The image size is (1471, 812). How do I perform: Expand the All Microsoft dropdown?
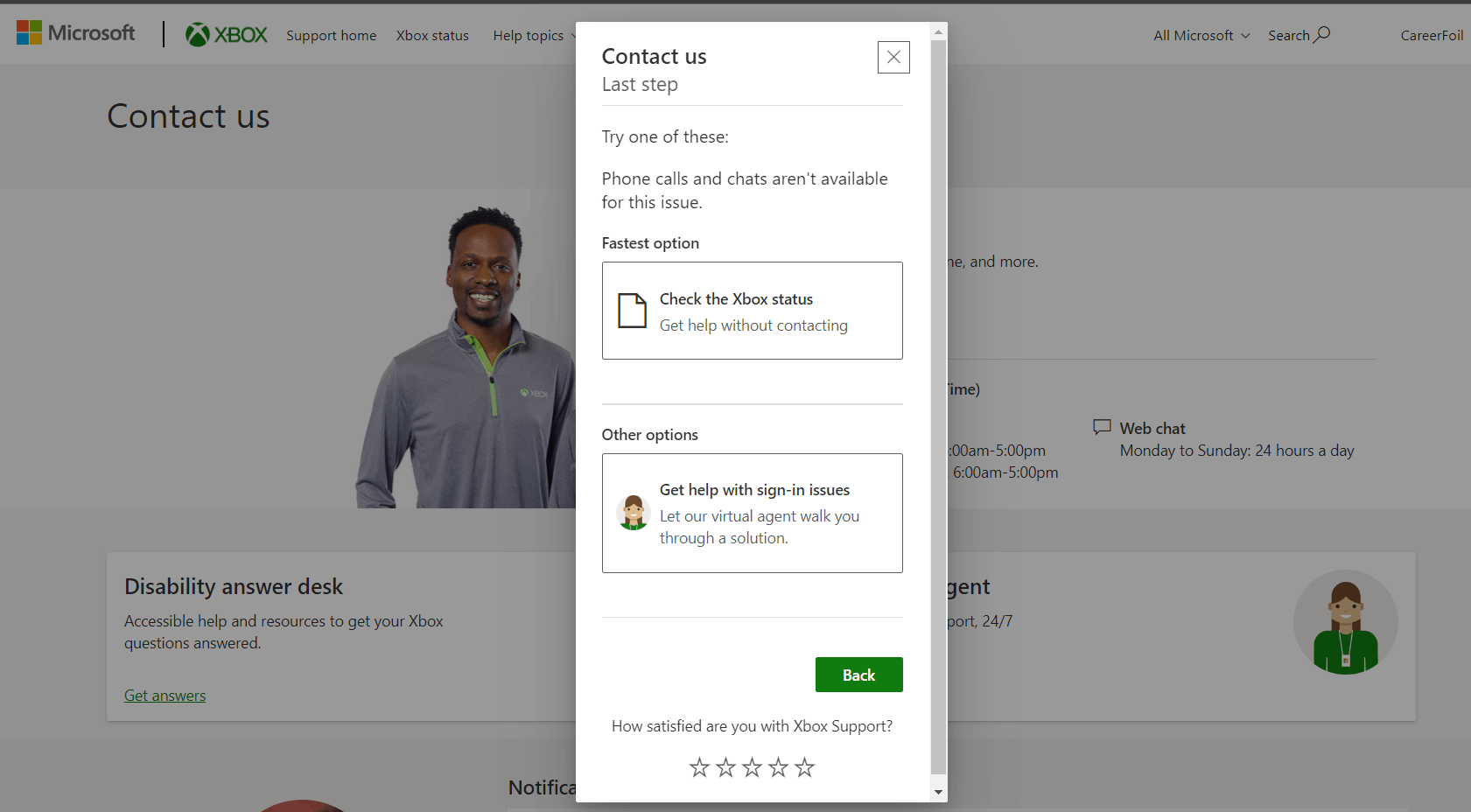[x=1201, y=36]
